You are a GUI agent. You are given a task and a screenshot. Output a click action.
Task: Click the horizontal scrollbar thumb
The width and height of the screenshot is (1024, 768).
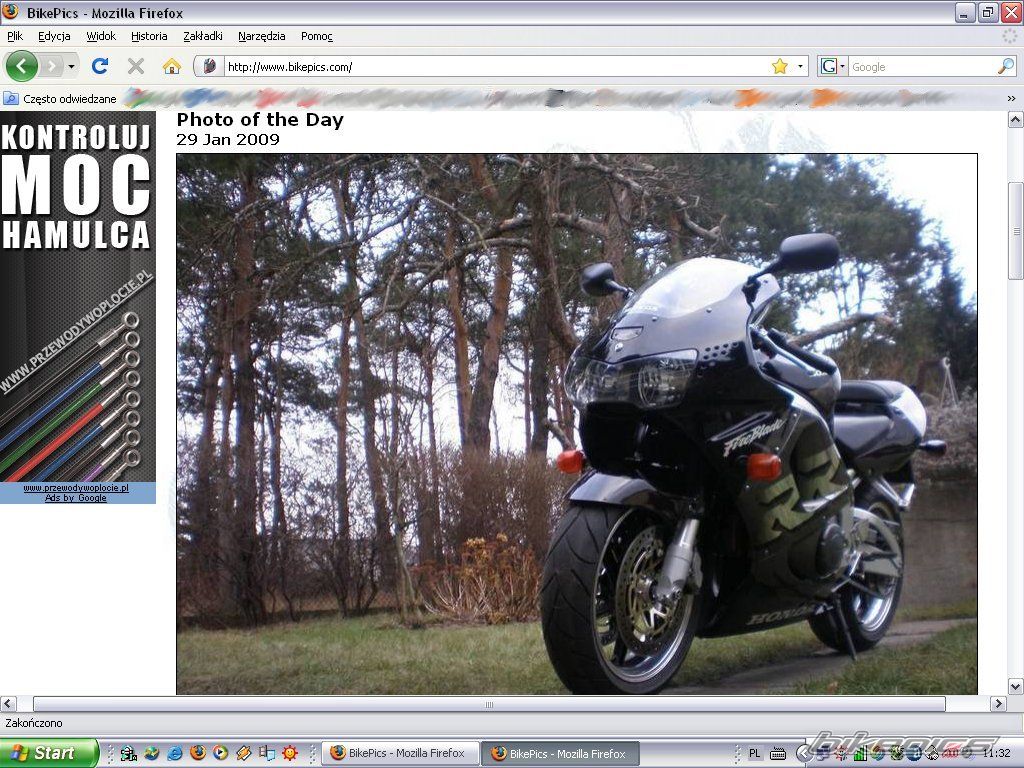pos(489,704)
